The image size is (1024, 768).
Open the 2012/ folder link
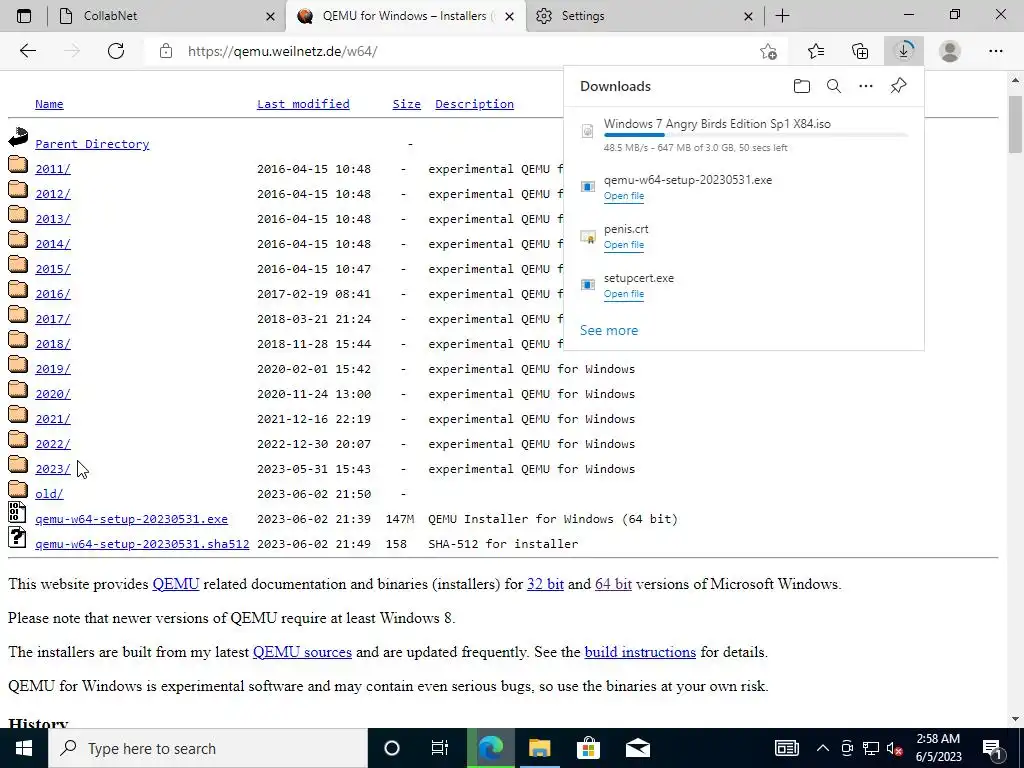[52, 194]
